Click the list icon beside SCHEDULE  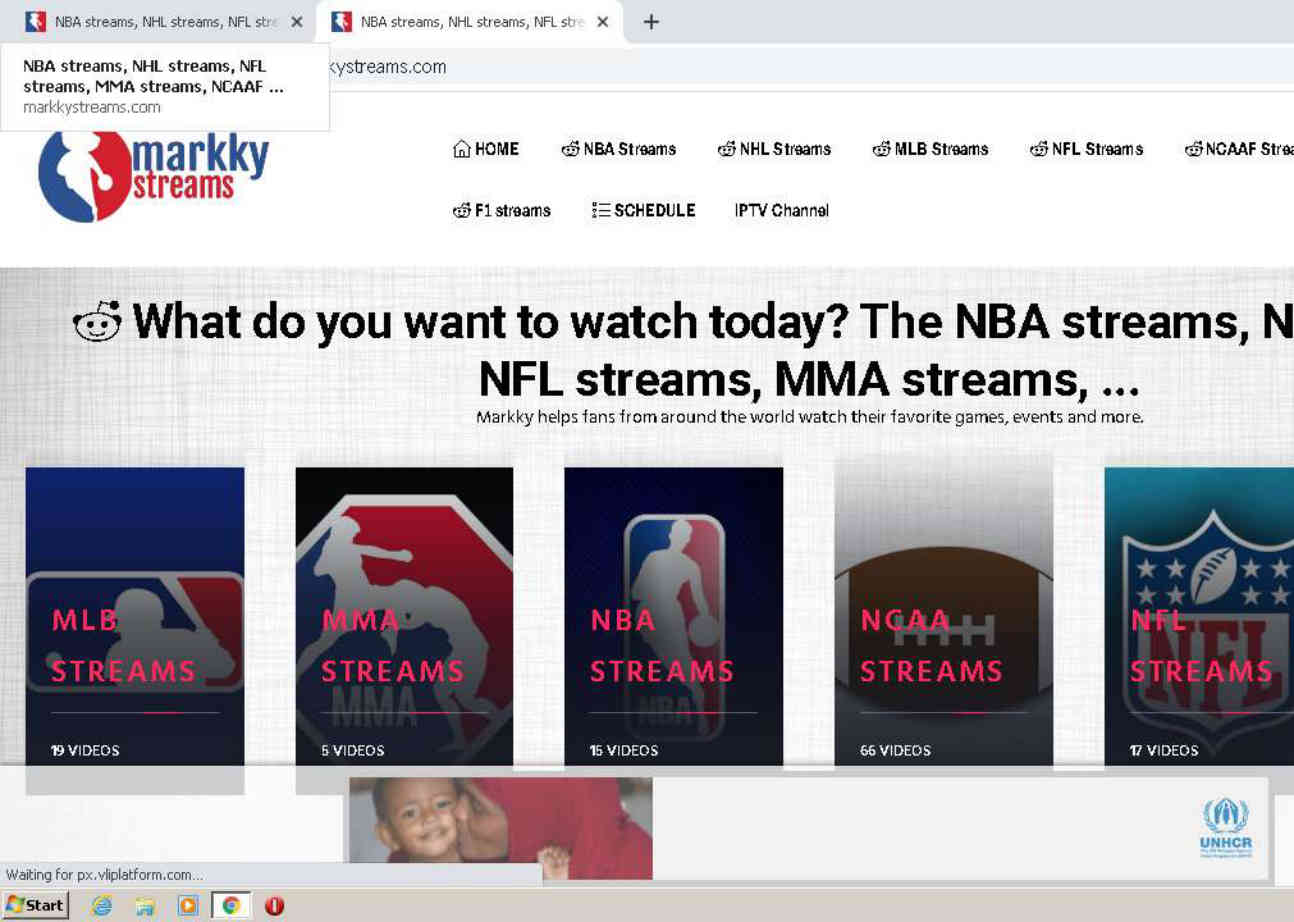pyautogui.click(x=600, y=210)
